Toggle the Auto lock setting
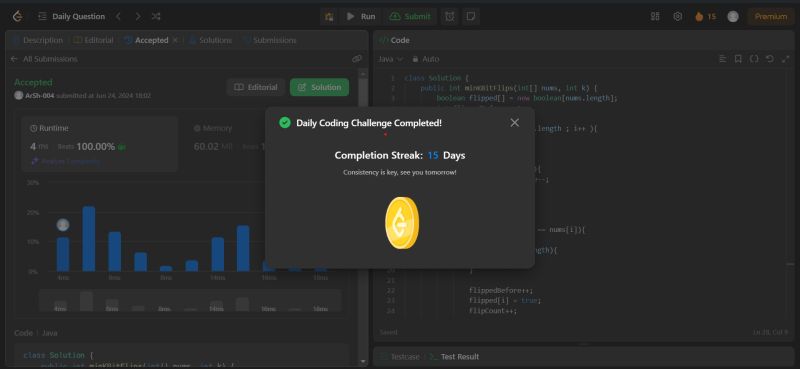800x369 pixels. [426, 59]
